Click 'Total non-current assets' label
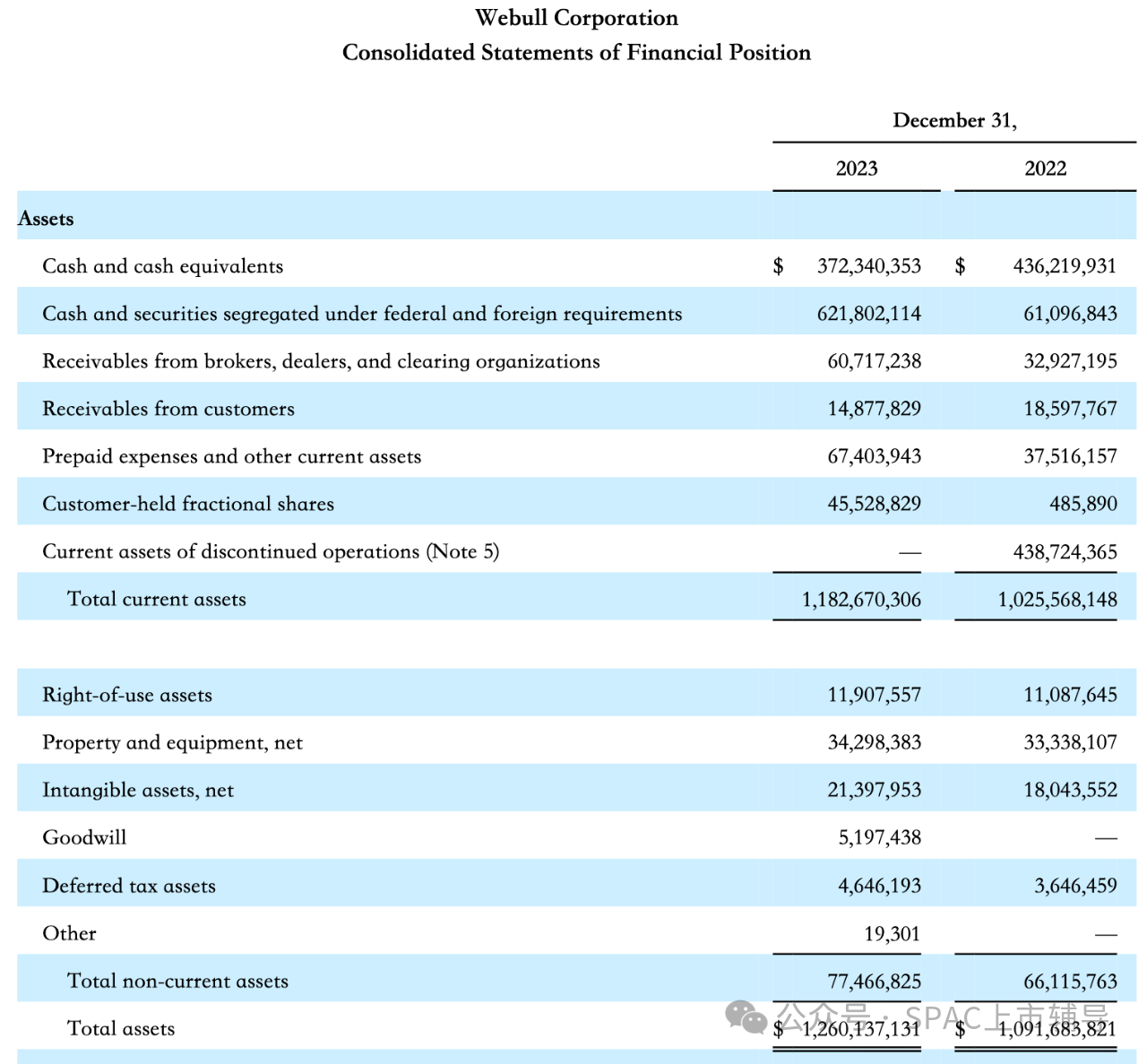 177,981
